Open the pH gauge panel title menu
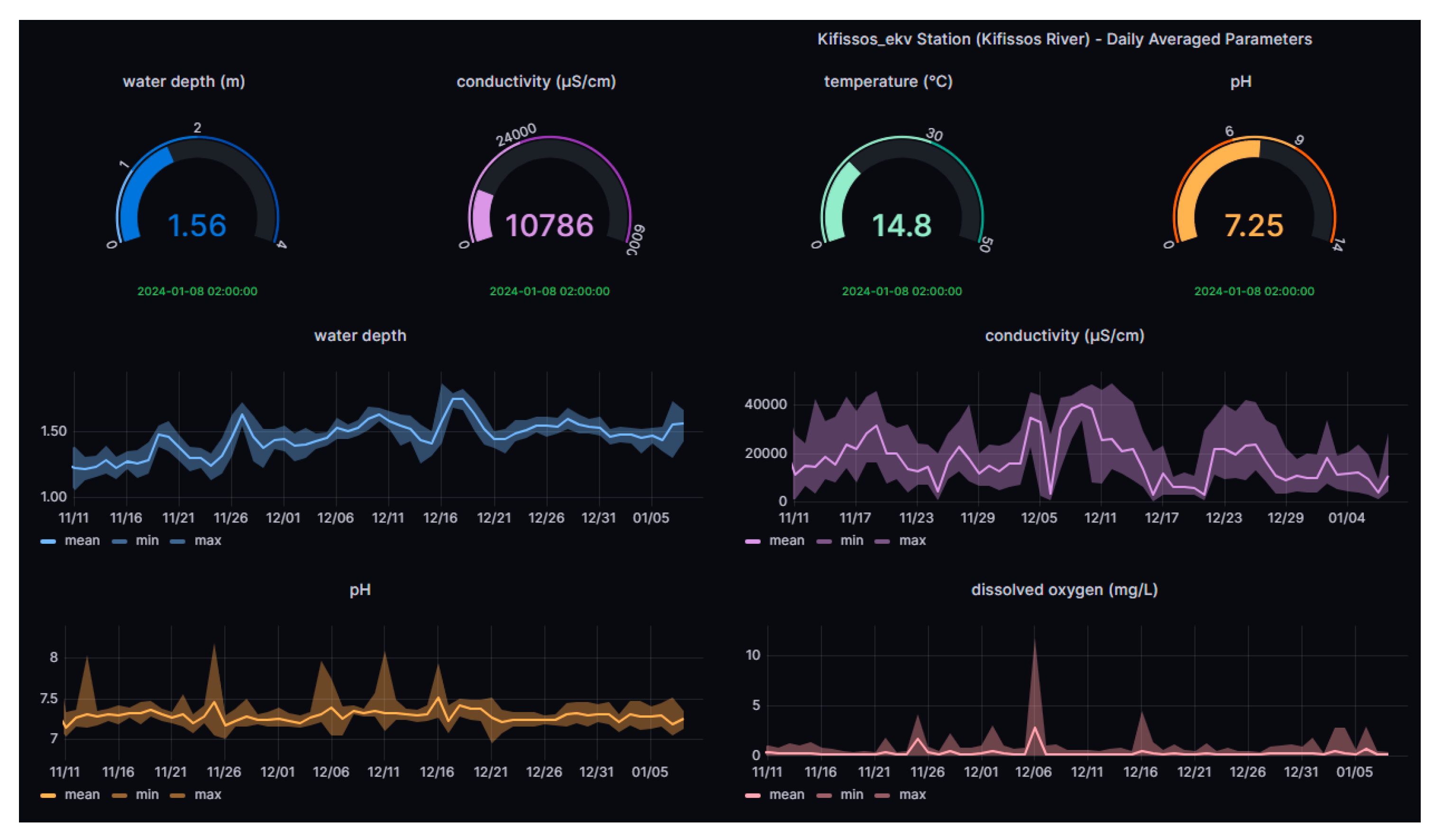Screen dimensions: 1434x840 click(x=1241, y=82)
